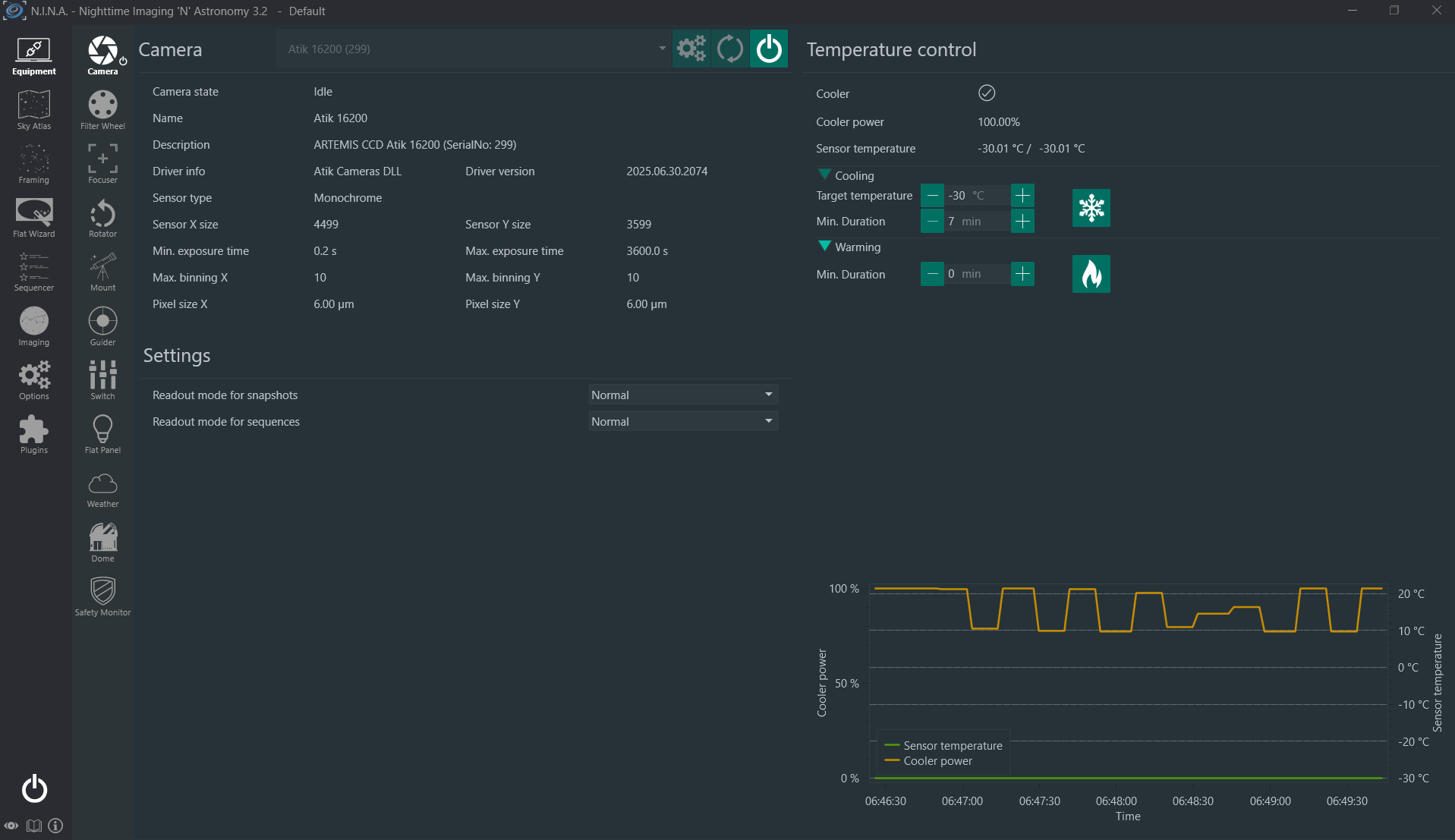Image resolution: width=1455 pixels, height=840 pixels.
Task: Open the Sequencer tab
Action: click(34, 272)
